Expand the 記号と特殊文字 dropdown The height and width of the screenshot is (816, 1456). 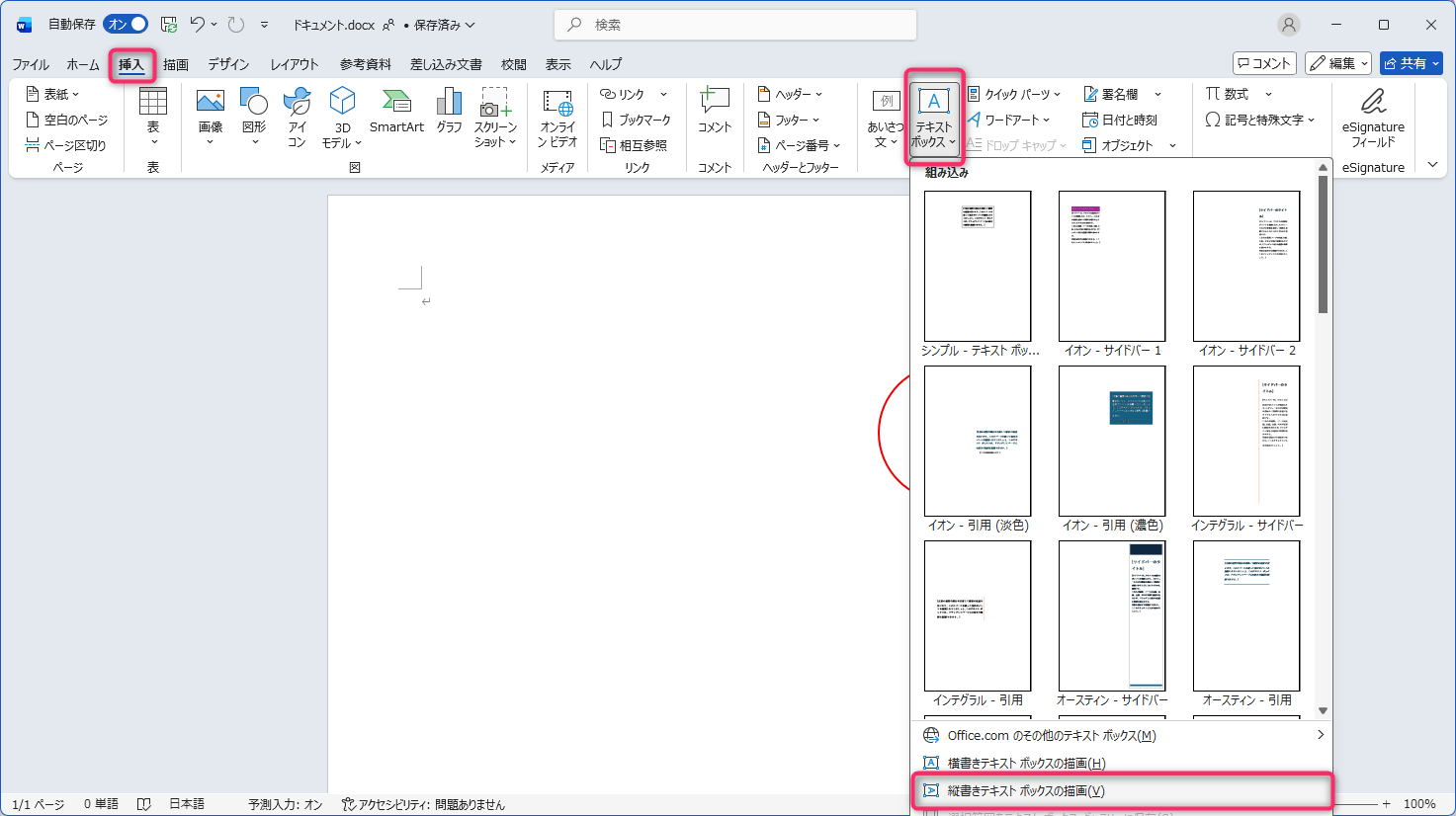pyautogui.click(x=1260, y=120)
